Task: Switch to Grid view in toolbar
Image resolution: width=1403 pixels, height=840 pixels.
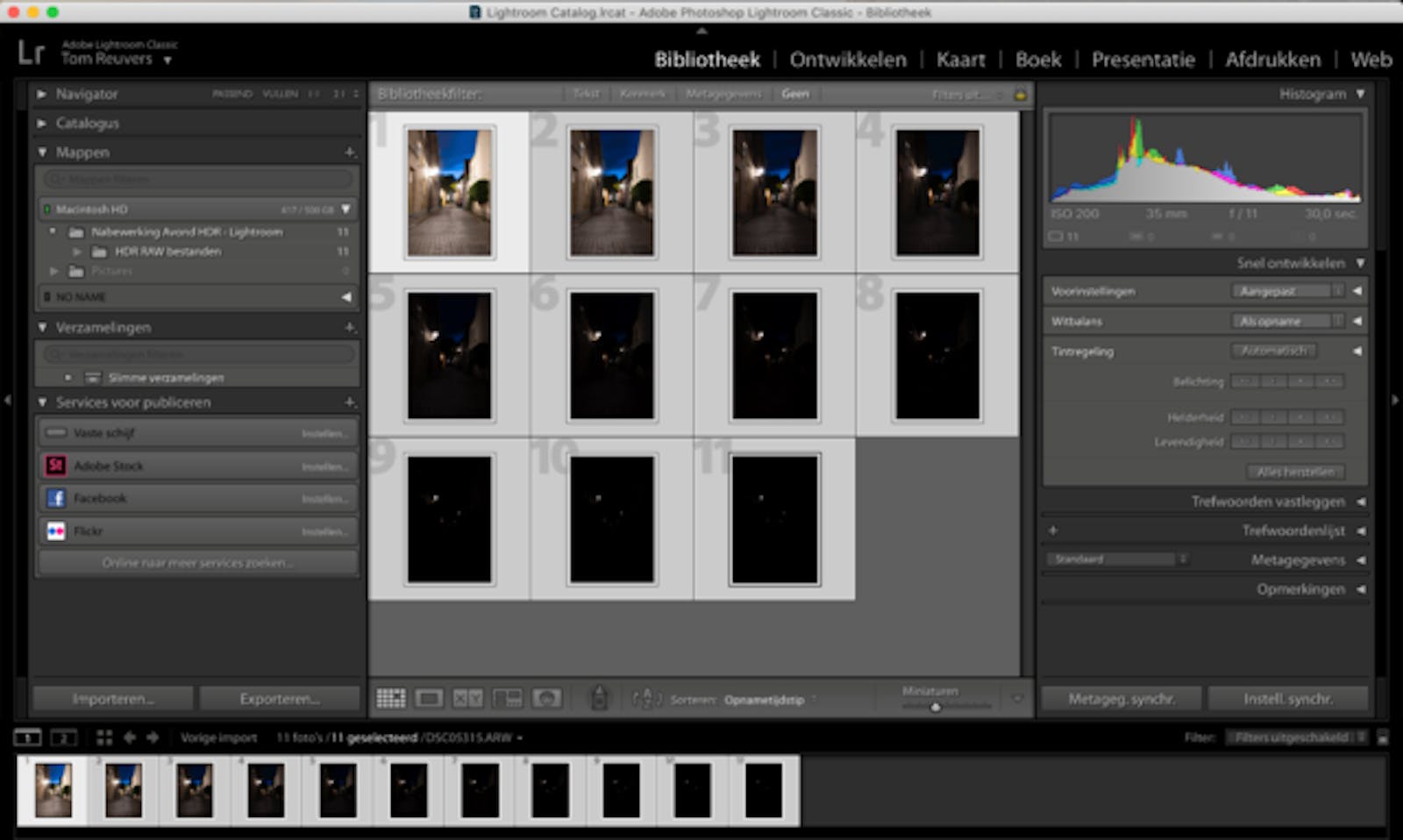Action: 390,699
